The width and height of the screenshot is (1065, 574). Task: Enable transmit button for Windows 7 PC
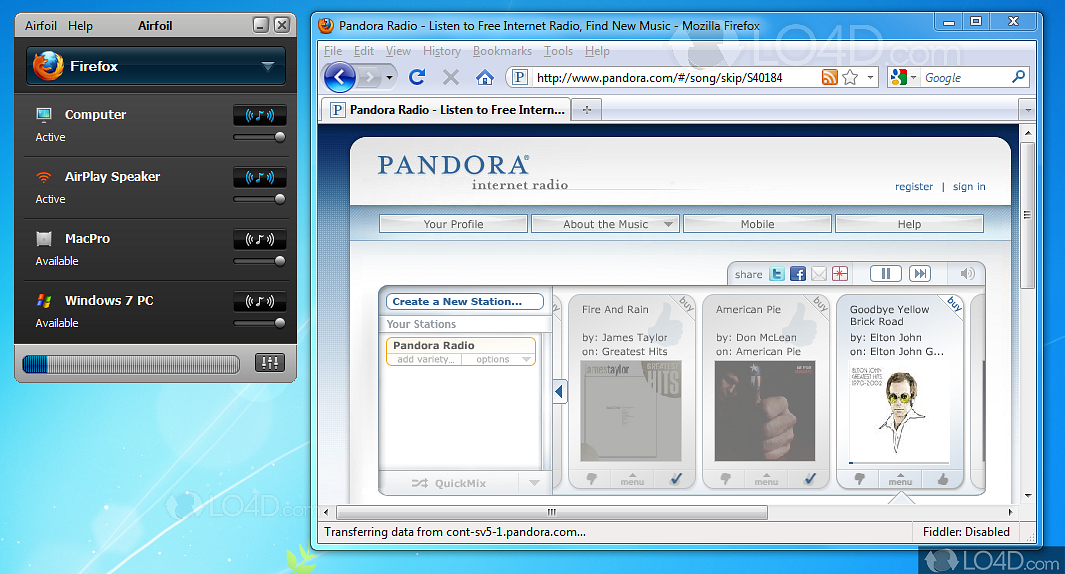(259, 301)
